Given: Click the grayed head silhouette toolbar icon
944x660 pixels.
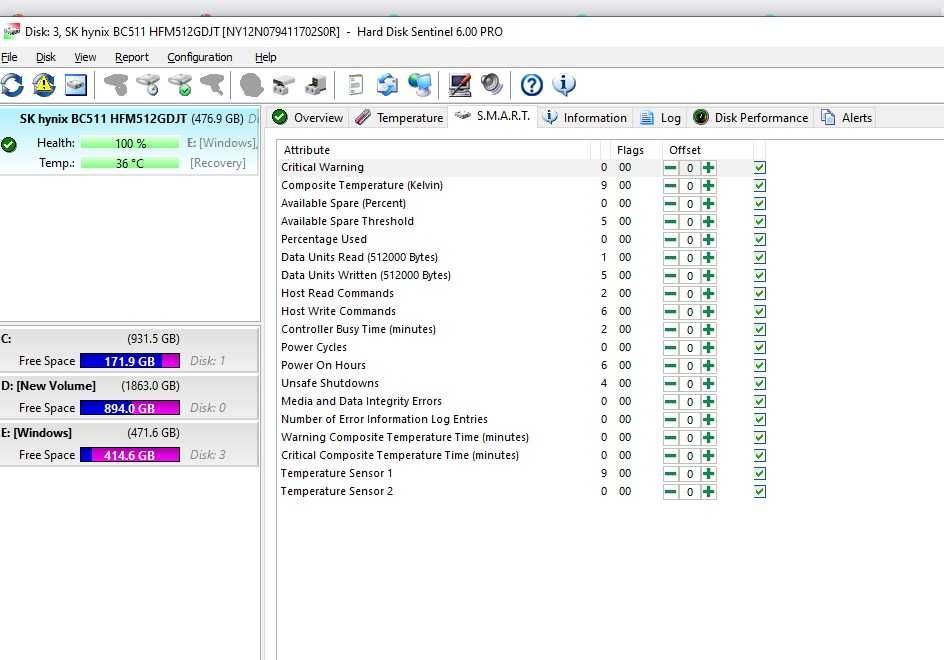Looking at the screenshot, I should pos(252,85).
